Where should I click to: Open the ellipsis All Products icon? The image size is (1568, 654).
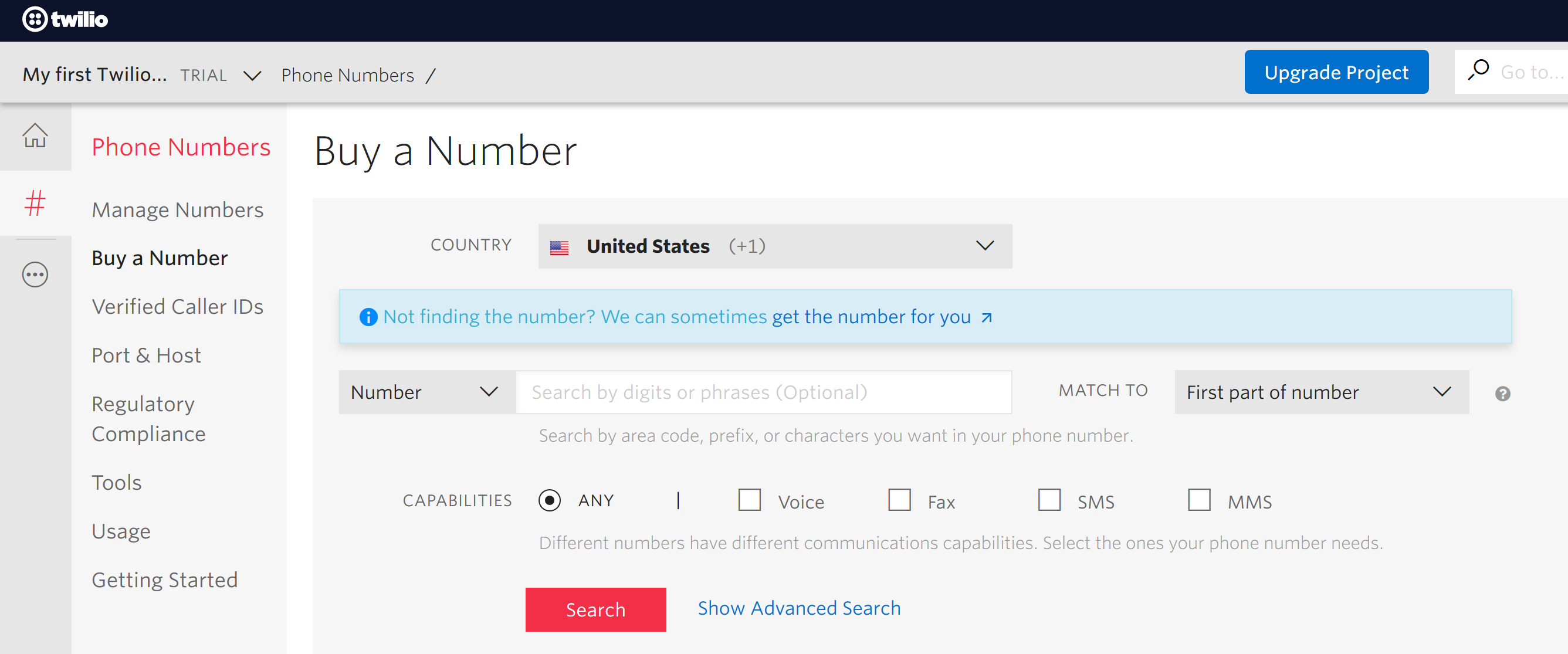coord(35,275)
